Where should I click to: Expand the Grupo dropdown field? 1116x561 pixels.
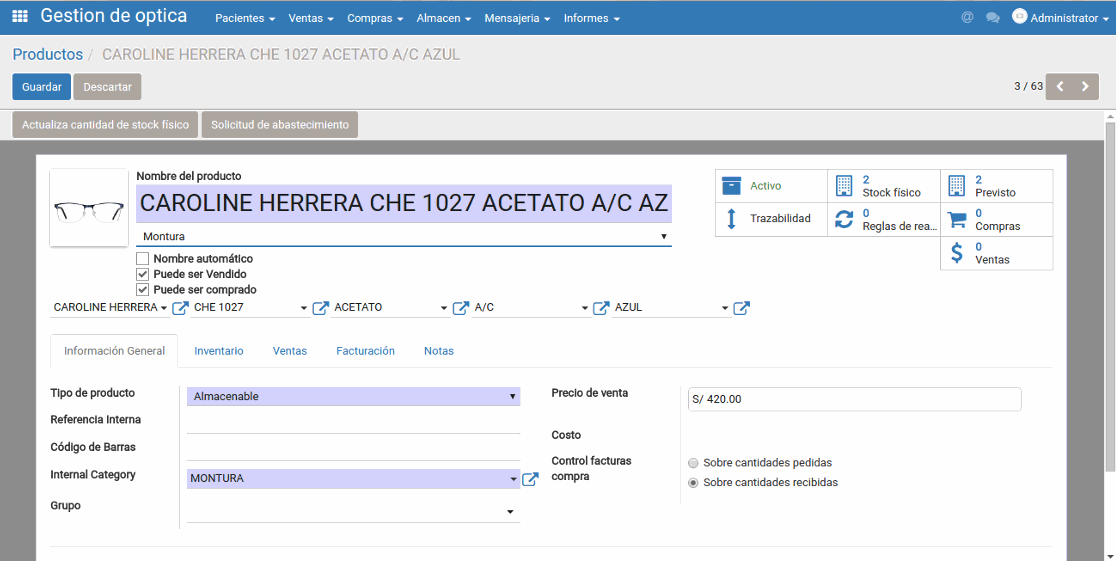pos(353,512)
